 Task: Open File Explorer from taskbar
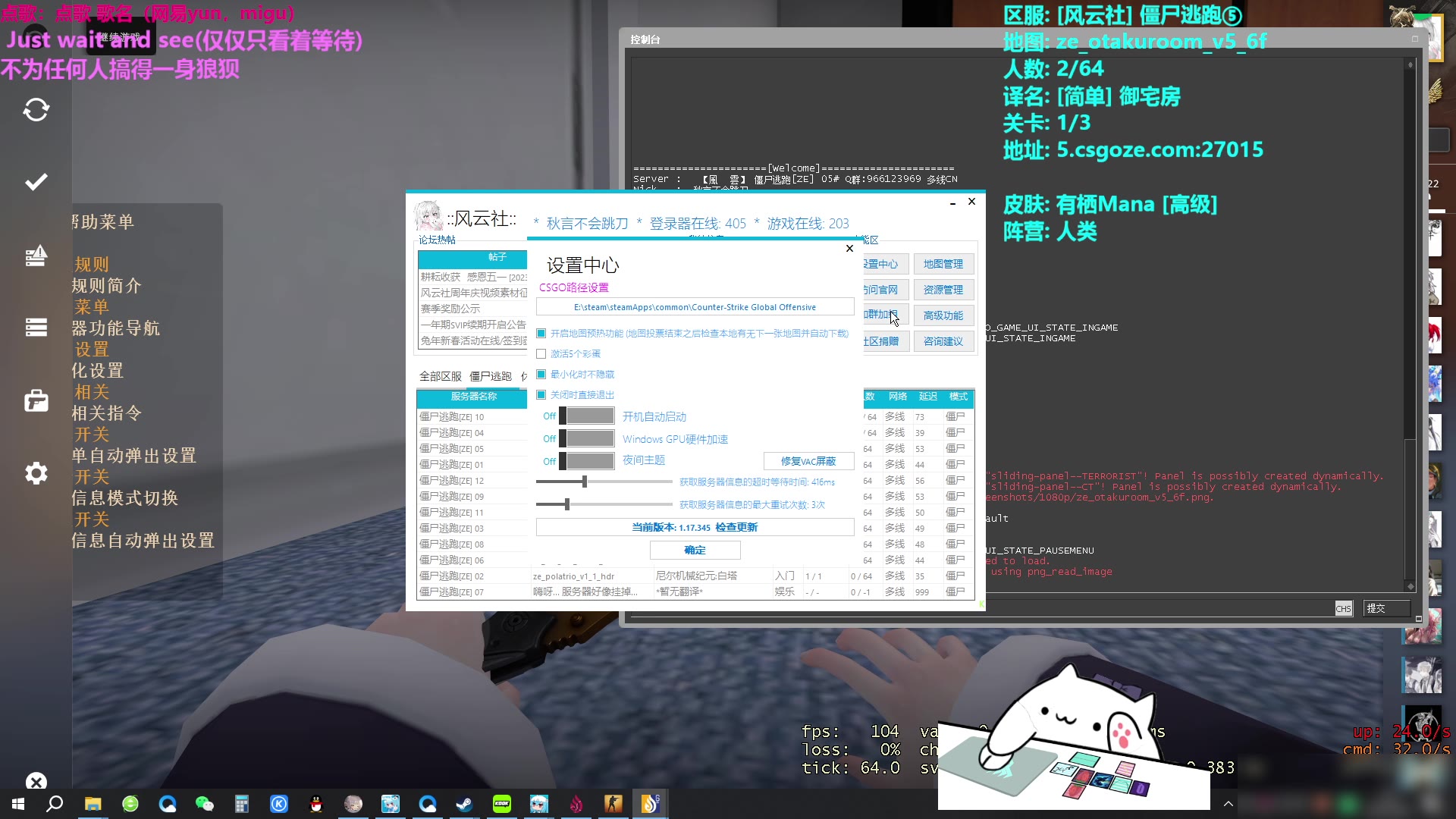click(x=93, y=804)
